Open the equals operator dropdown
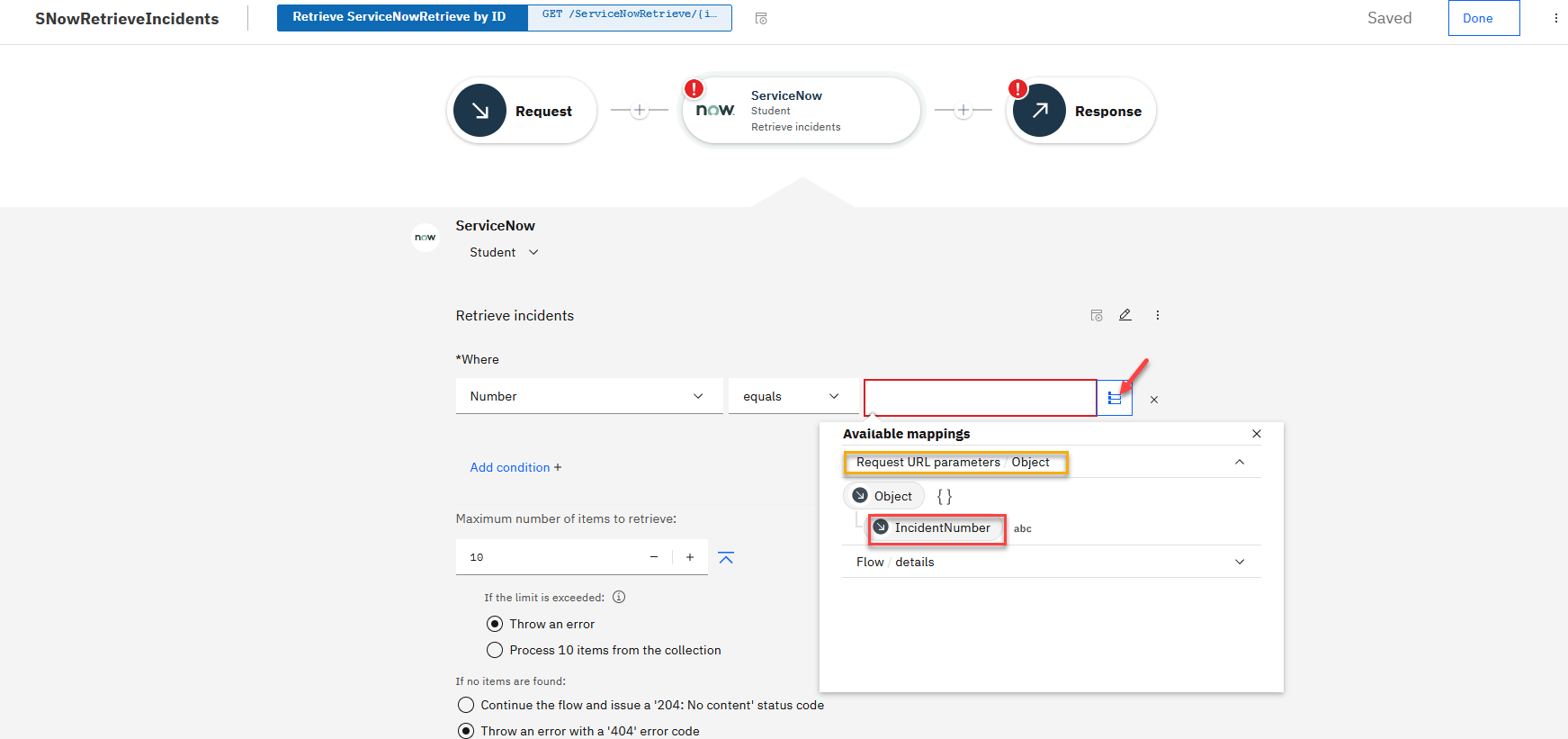1568x739 pixels. coord(792,396)
